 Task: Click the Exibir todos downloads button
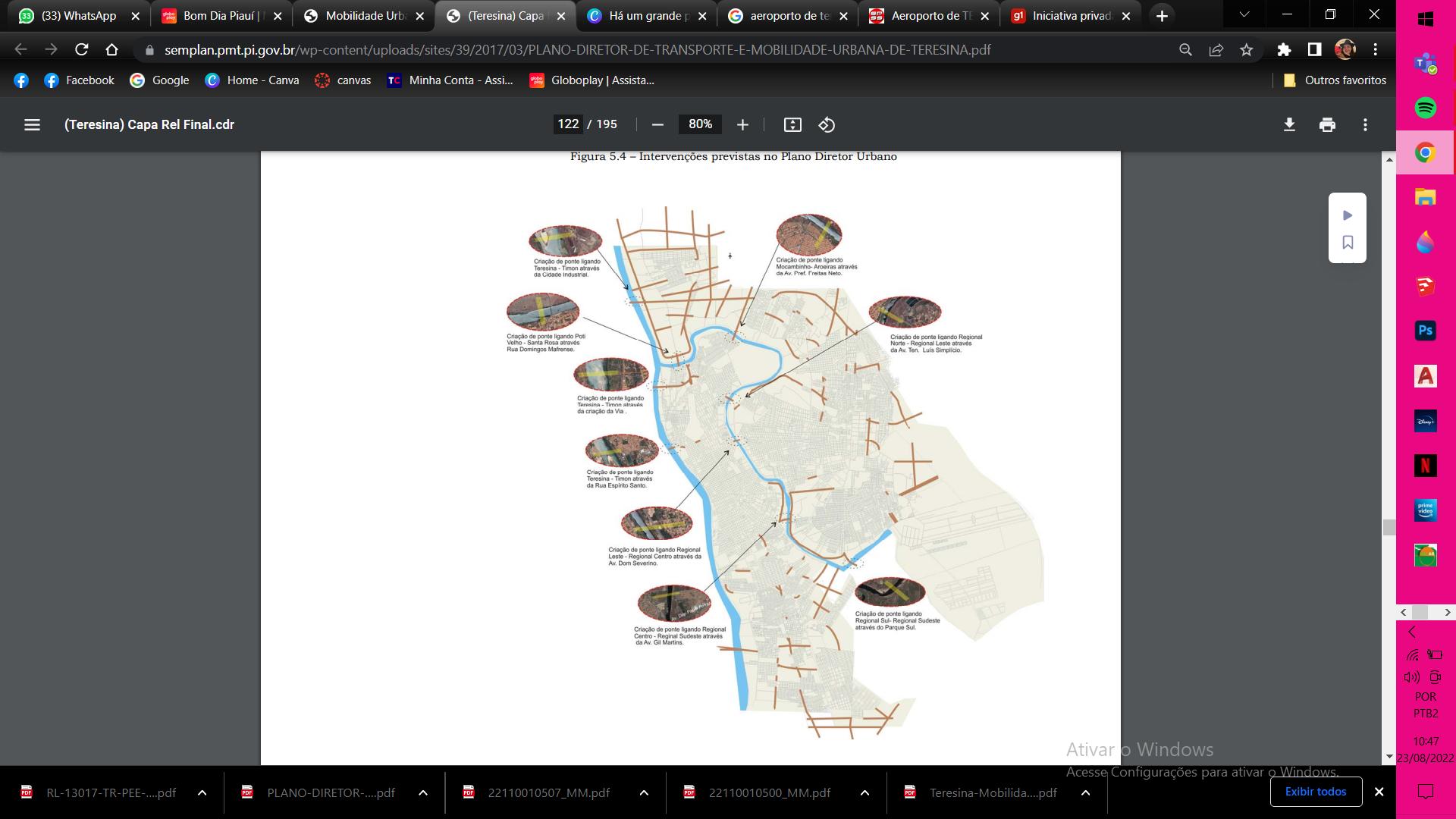click(1316, 792)
